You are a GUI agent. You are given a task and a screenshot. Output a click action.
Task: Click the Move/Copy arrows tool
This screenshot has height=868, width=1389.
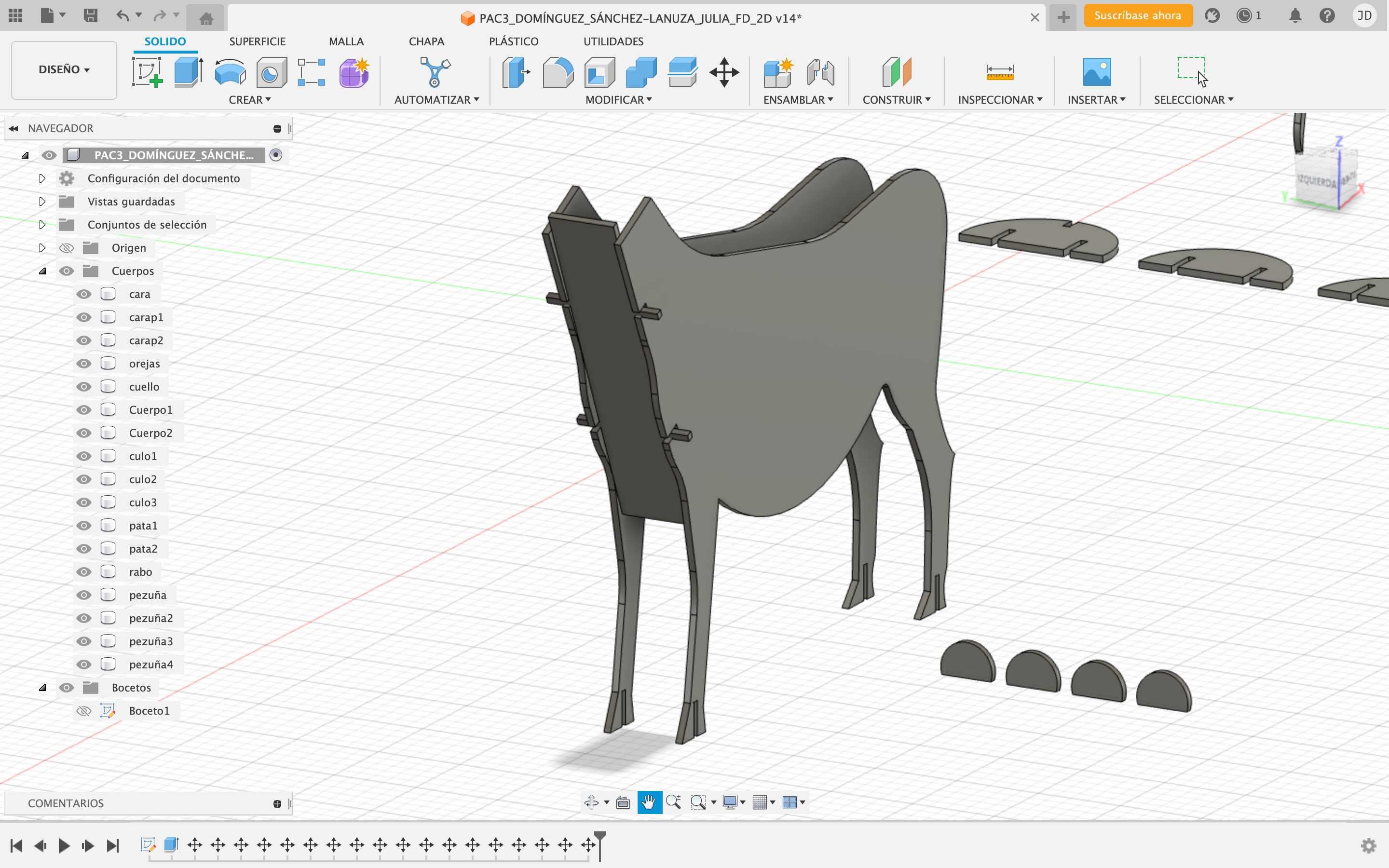click(724, 72)
